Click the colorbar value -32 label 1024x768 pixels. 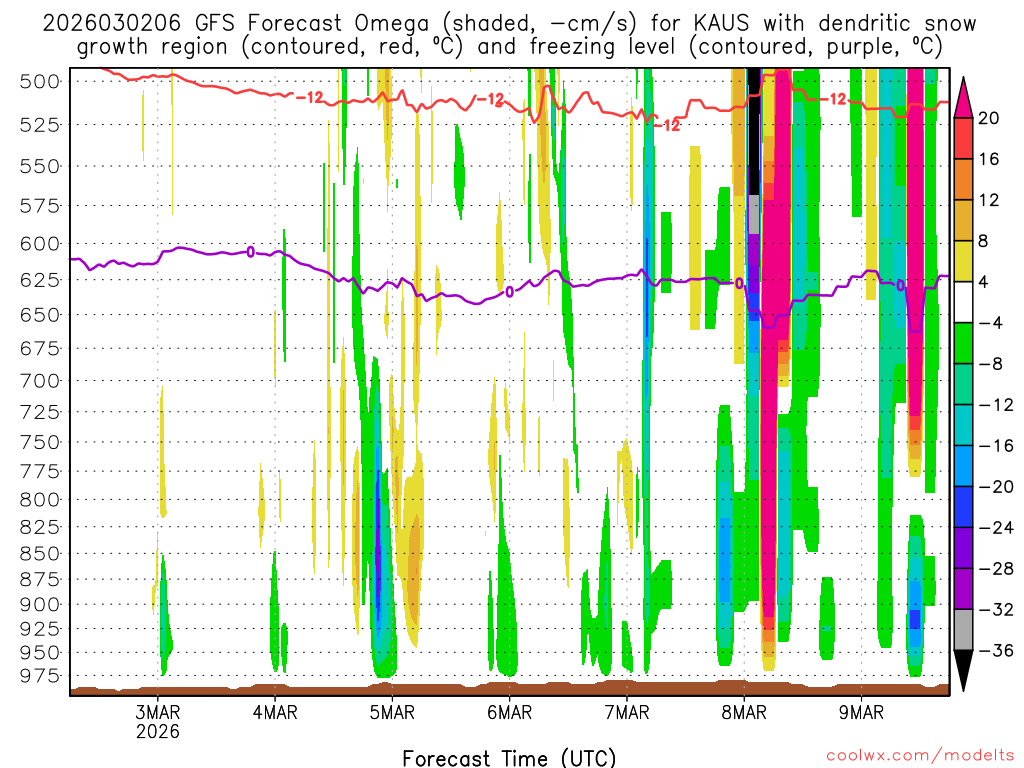pos(996,609)
